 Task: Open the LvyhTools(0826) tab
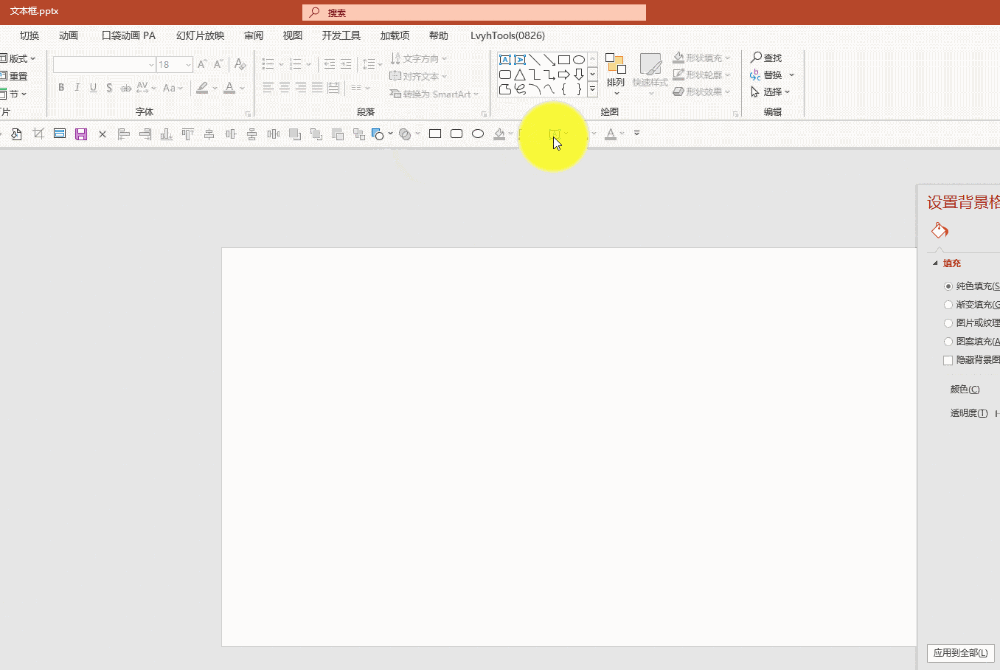(x=508, y=36)
